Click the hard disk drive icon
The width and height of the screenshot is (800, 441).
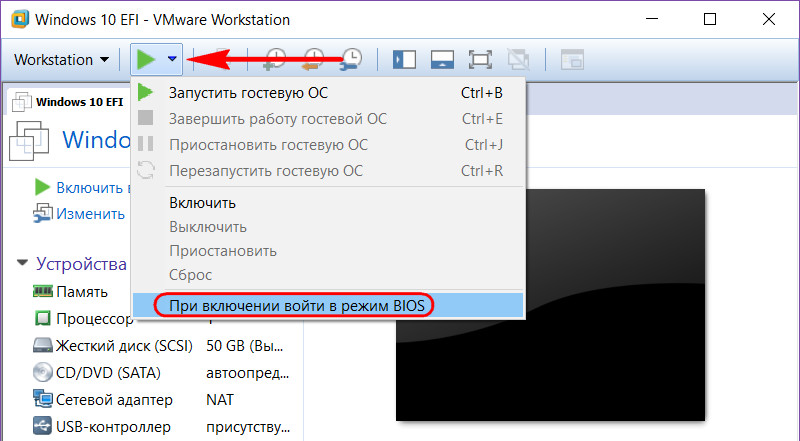[43, 346]
